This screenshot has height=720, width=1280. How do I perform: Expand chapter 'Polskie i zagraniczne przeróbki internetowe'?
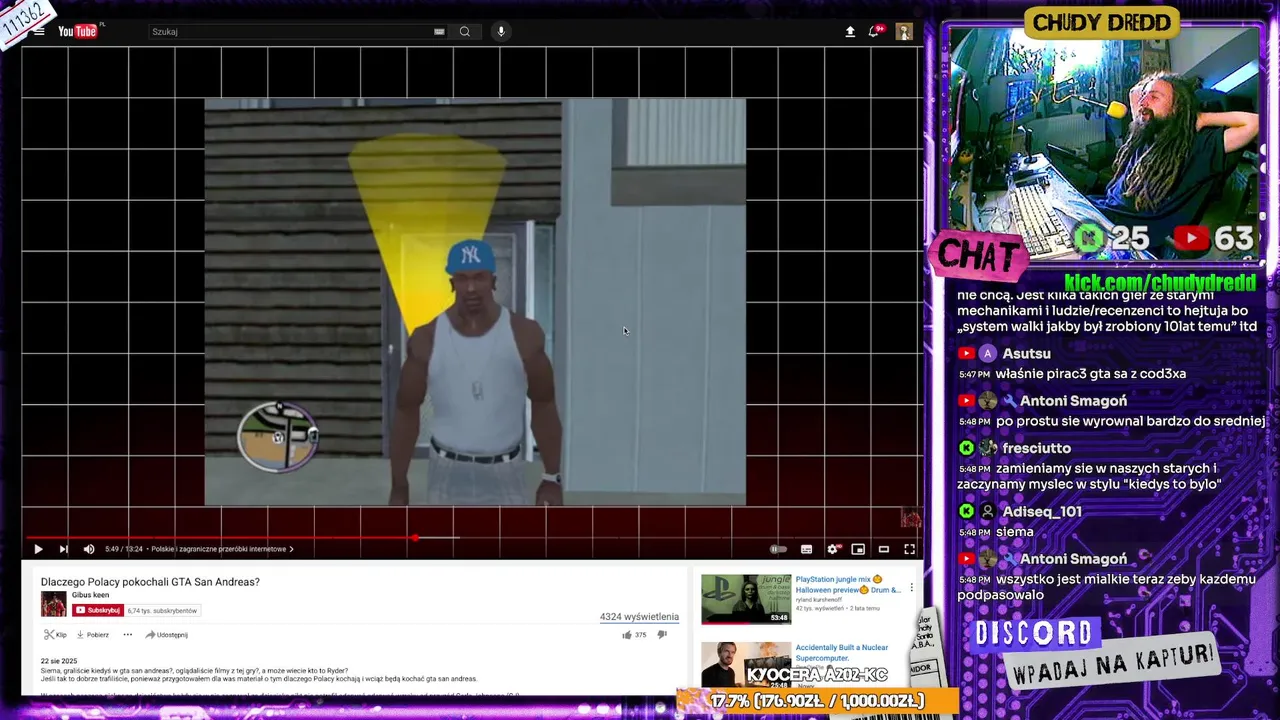tap(222, 549)
